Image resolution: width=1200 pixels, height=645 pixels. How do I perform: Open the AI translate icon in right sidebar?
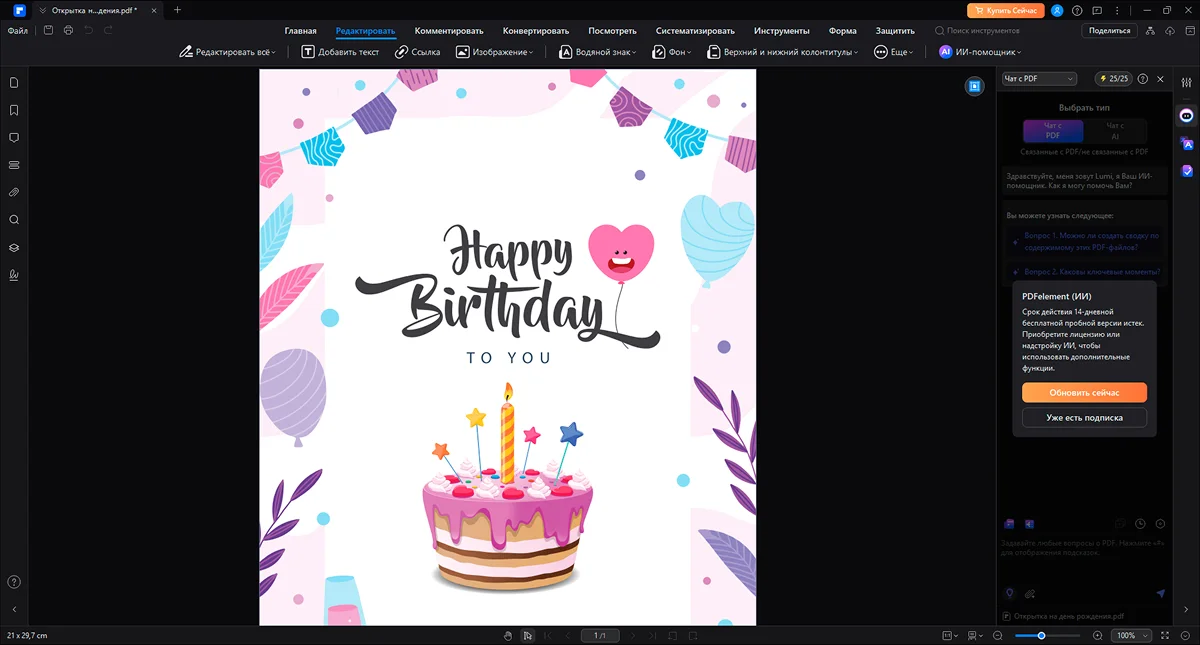pyautogui.click(x=1187, y=144)
